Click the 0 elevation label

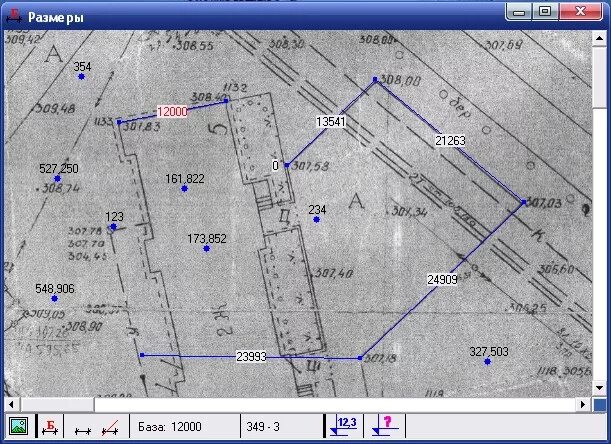click(275, 166)
